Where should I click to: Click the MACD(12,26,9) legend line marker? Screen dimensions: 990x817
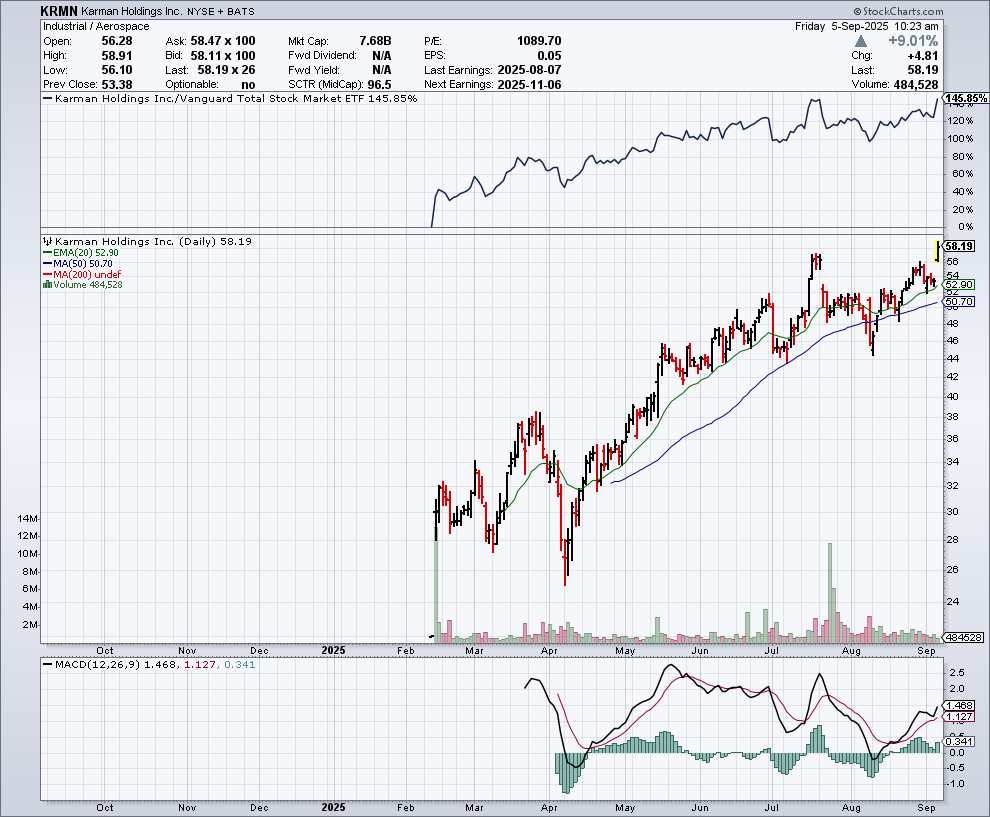coord(47,664)
